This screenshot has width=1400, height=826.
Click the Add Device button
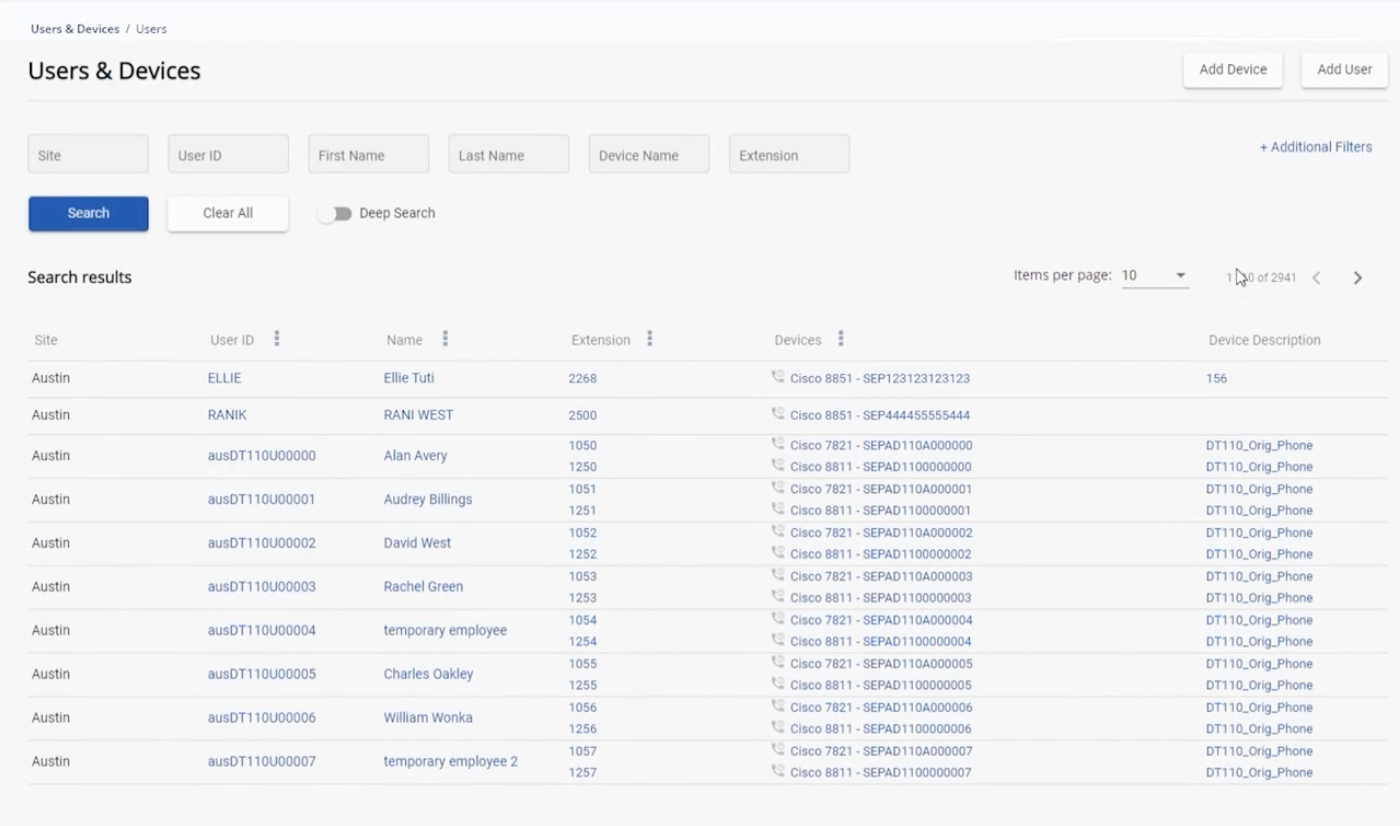(1233, 70)
